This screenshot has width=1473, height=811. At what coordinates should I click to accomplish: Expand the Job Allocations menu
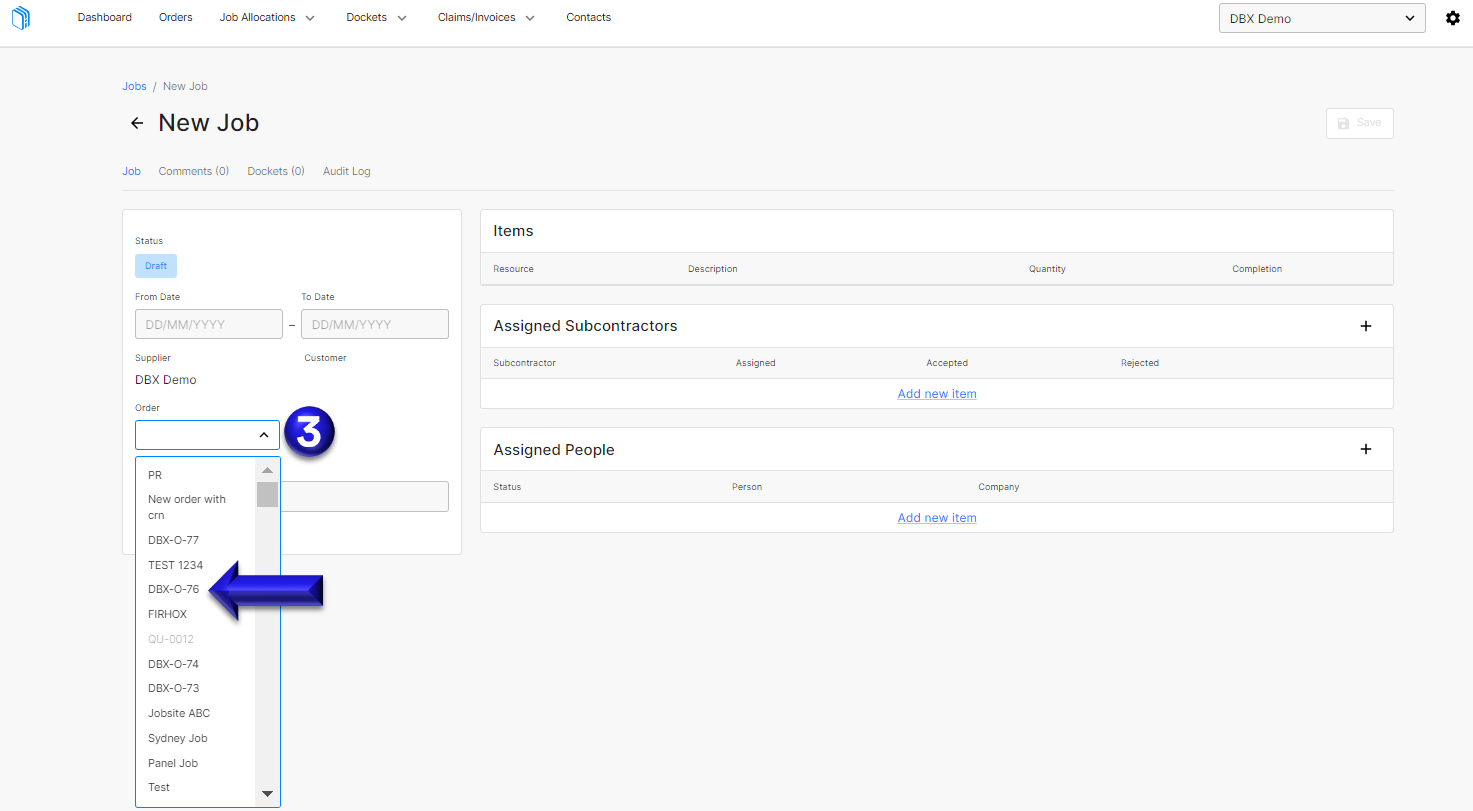(267, 17)
